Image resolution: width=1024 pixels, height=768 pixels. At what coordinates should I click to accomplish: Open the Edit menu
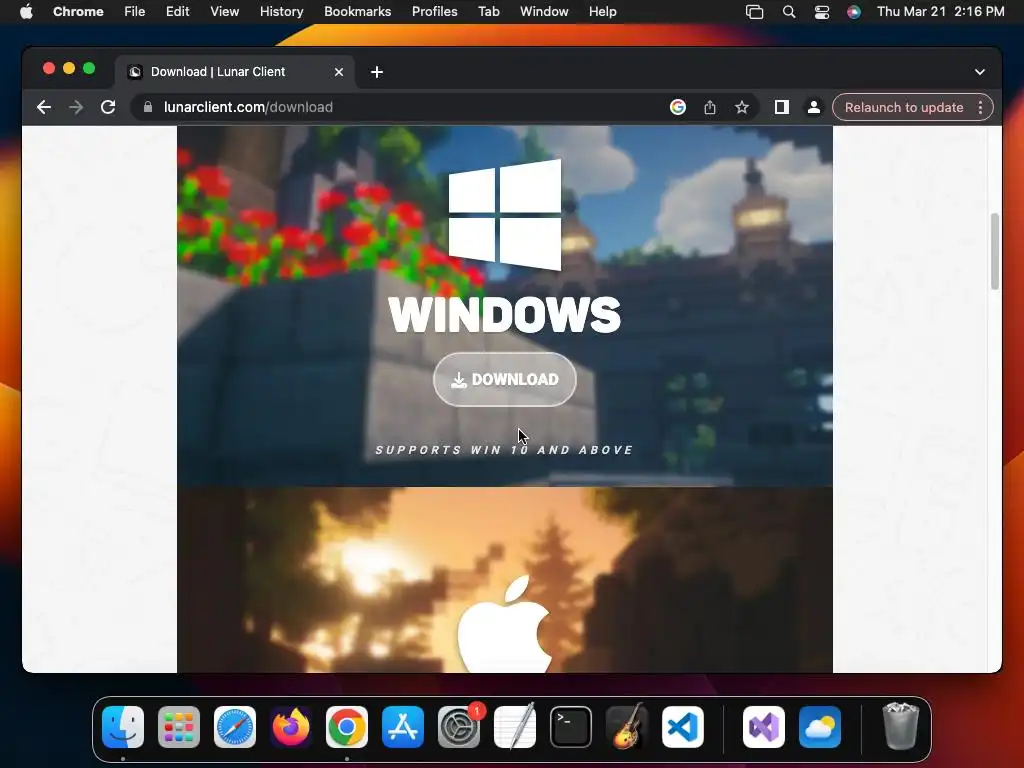pyautogui.click(x=177, y=11)
